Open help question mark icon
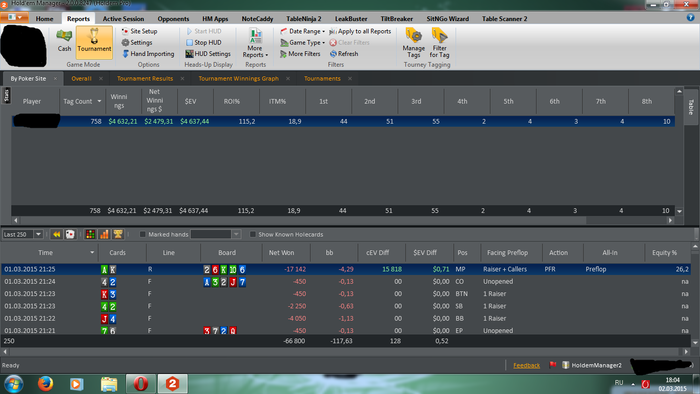The height and width of the screenshot is (394, 700). click(x=691, y=17)
